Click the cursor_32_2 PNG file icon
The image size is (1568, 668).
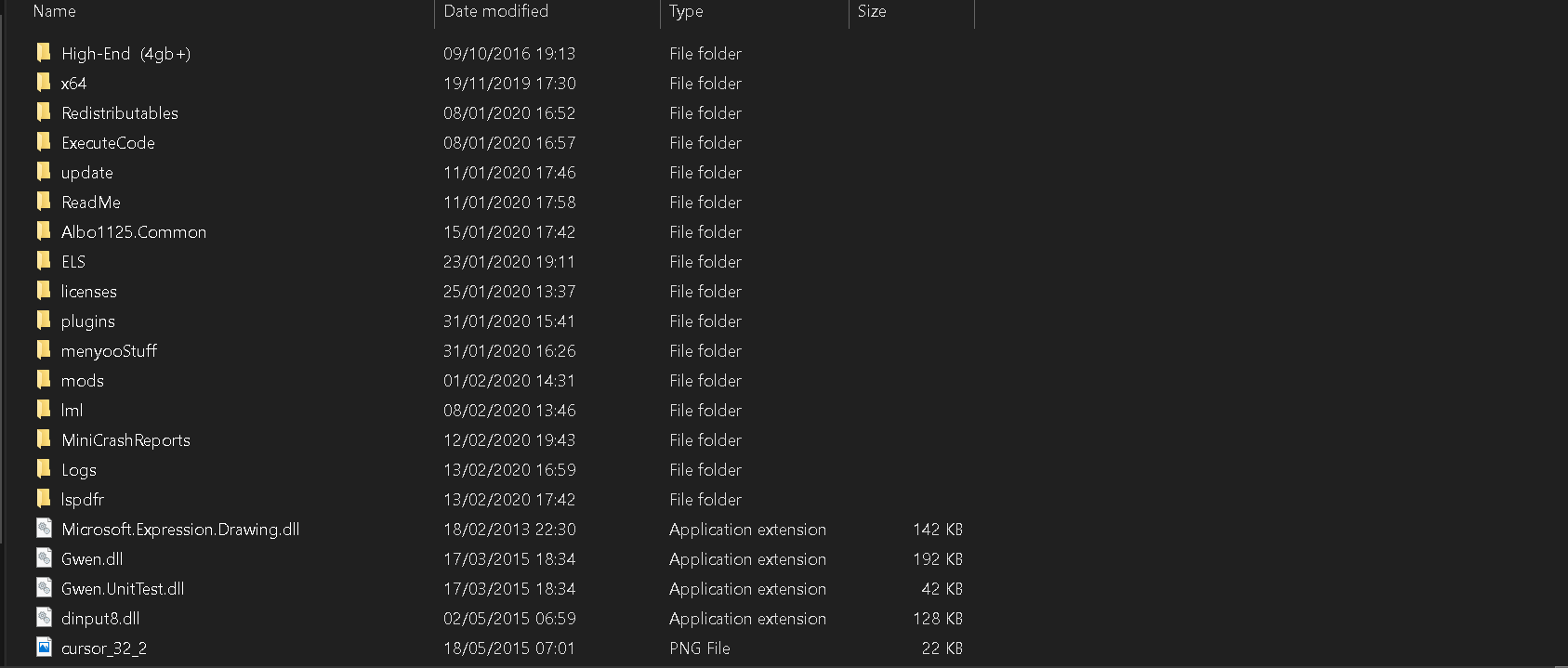coord(44,647)
